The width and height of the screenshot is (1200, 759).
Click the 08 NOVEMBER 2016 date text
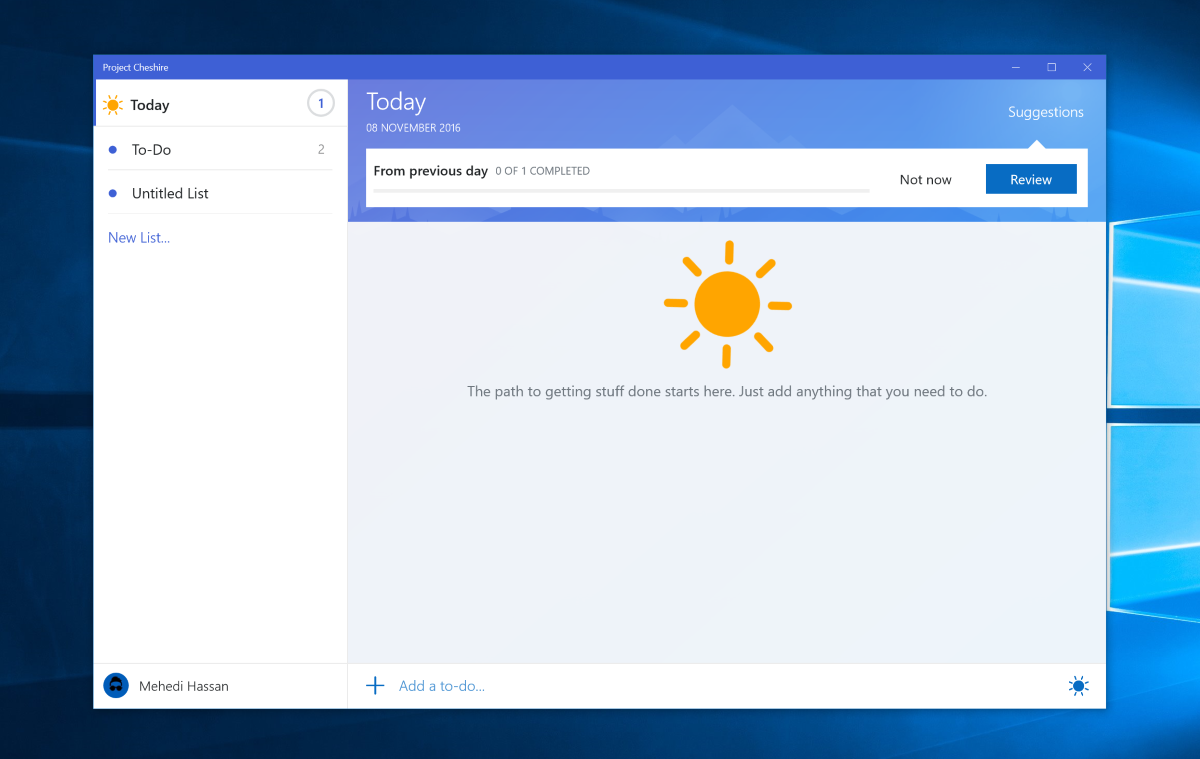click(x=413, y=128)
